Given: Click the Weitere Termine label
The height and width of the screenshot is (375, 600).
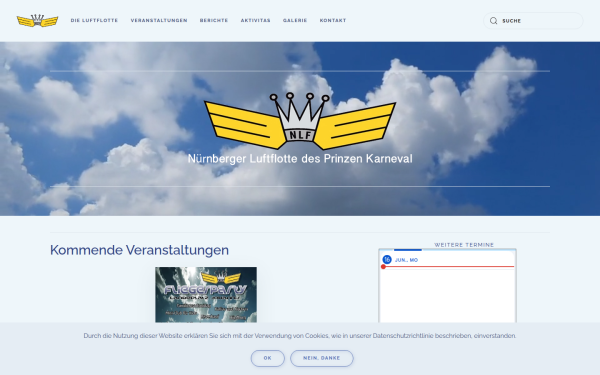Looking at the screenshot, I should click(x=464, y=245).
